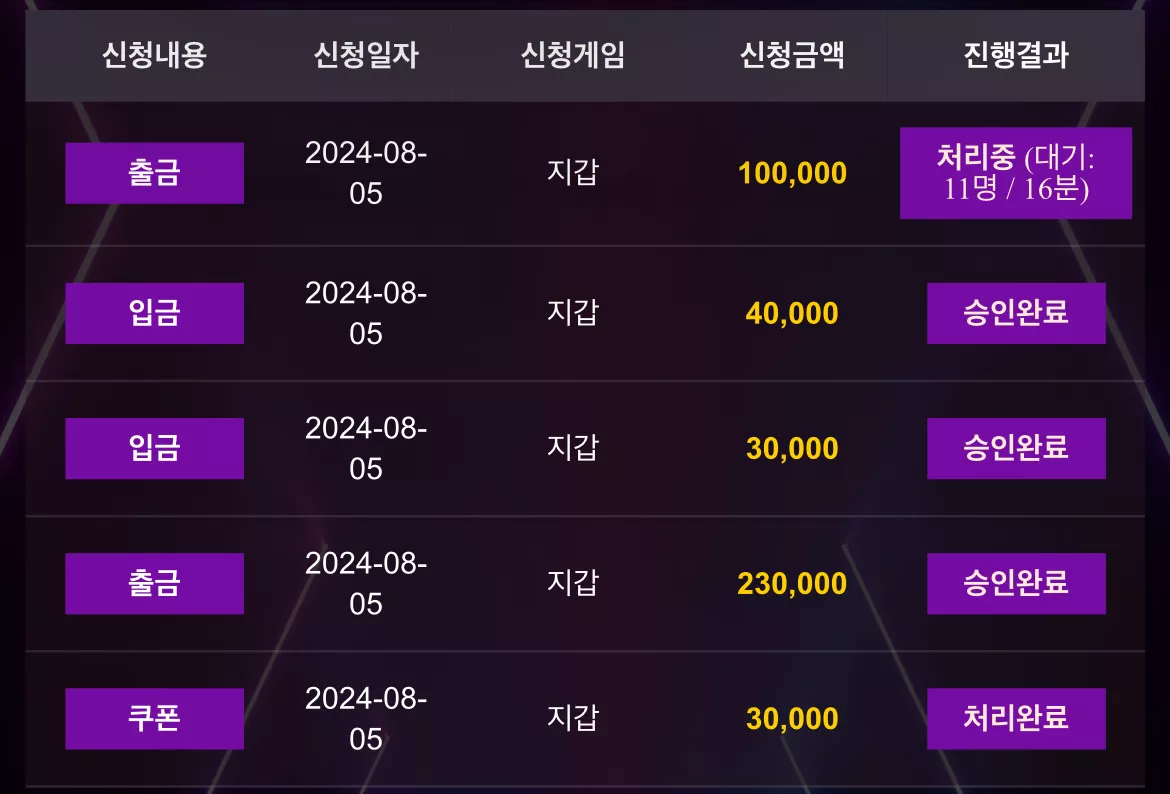Click the 230,000 amount value
The height and width of the screenshot is (794, 1170).
[x=792, y=584]
